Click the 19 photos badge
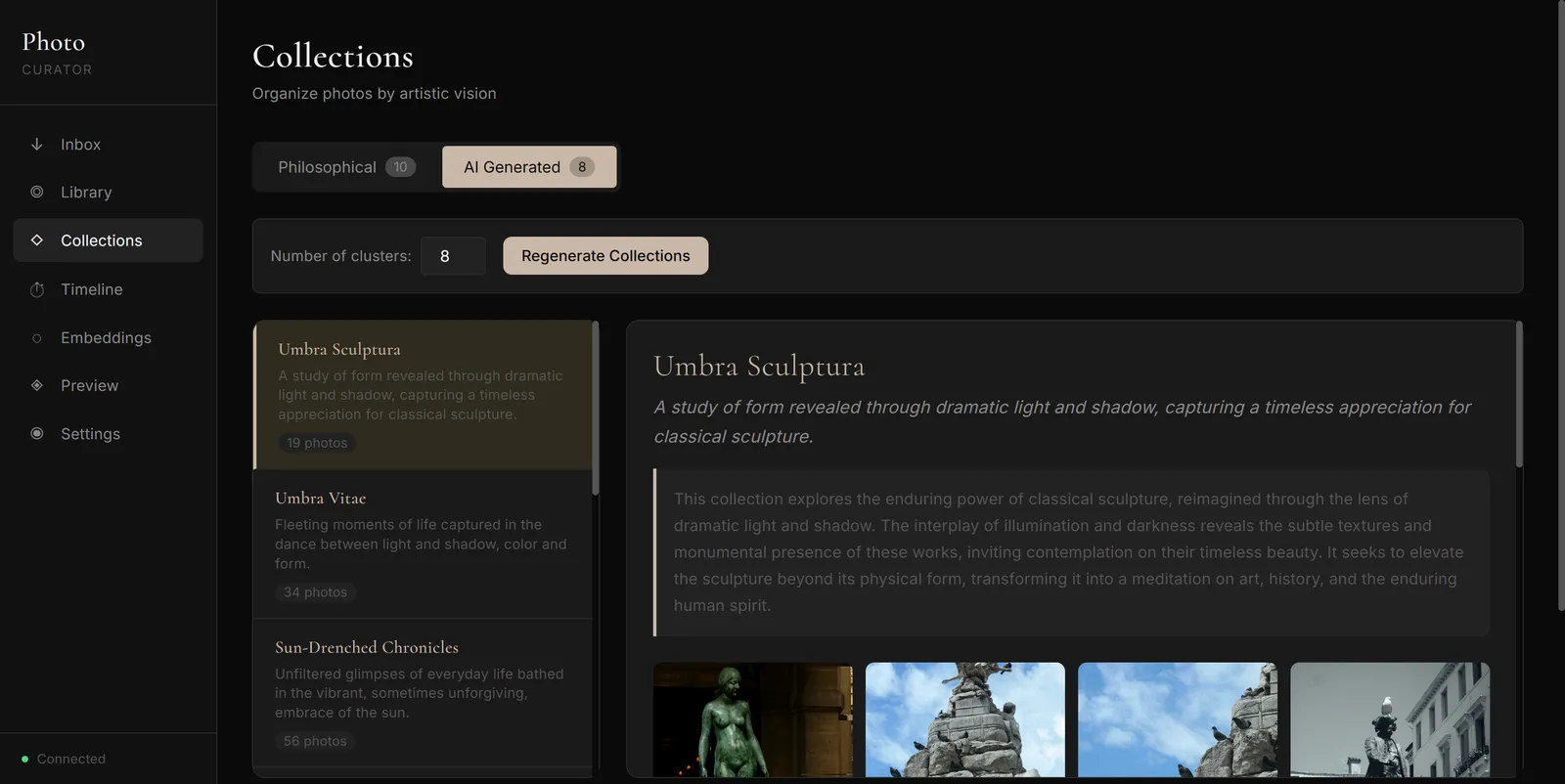 click(317, 443)
